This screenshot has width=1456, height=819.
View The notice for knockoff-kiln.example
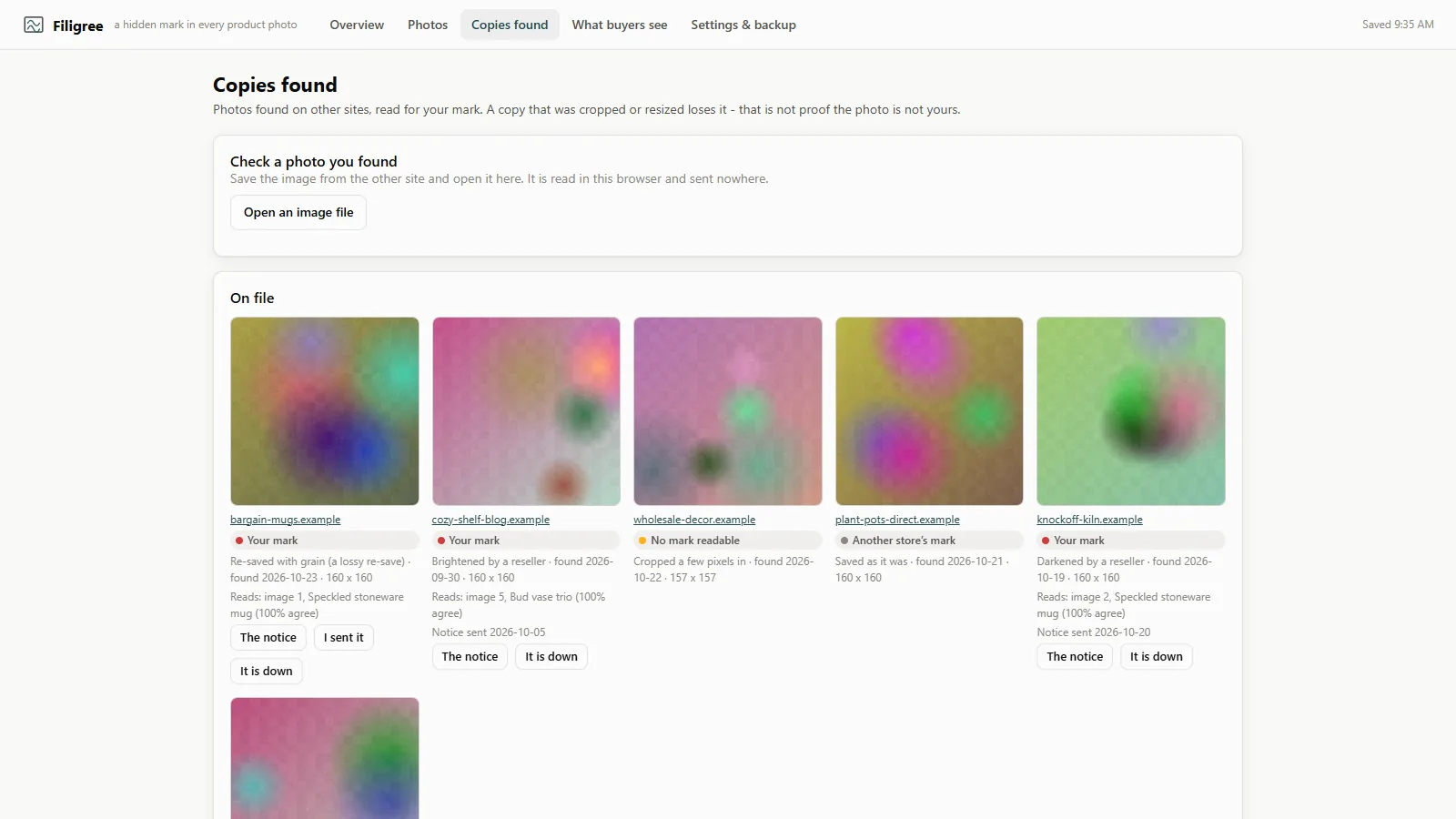pyautogui.click(x=1075, y=657)
